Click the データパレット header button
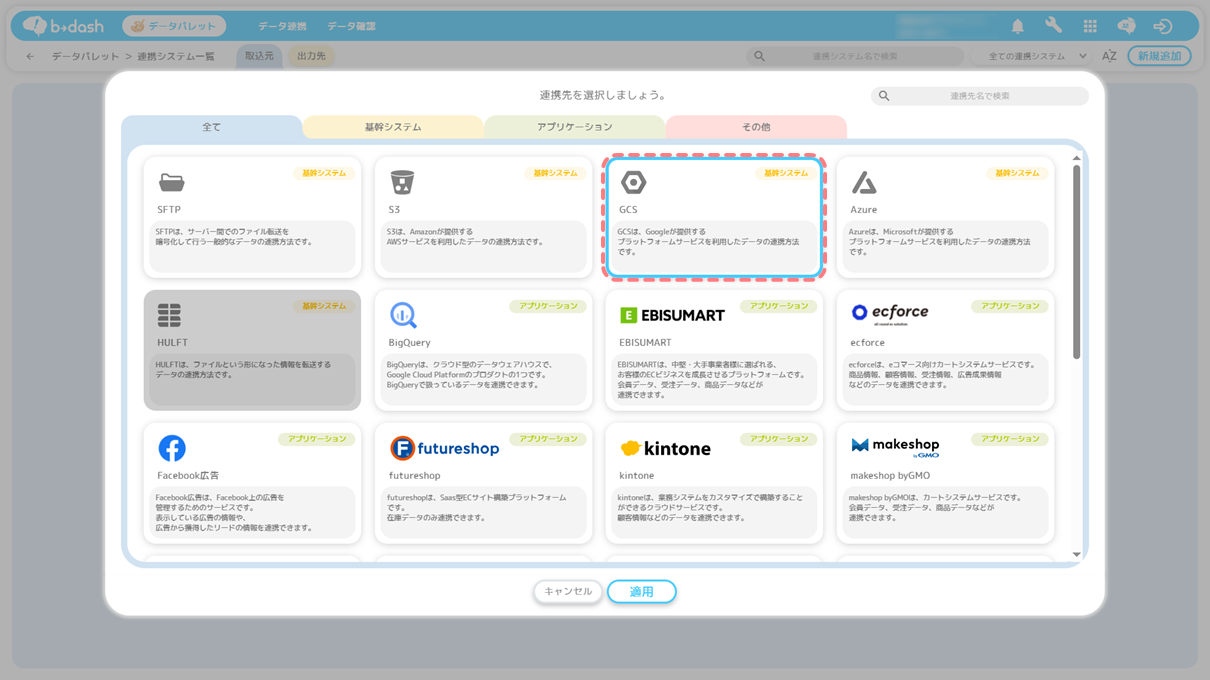Image resolution: width=1210 pixels, height=680 pixels. coord(174,26)
